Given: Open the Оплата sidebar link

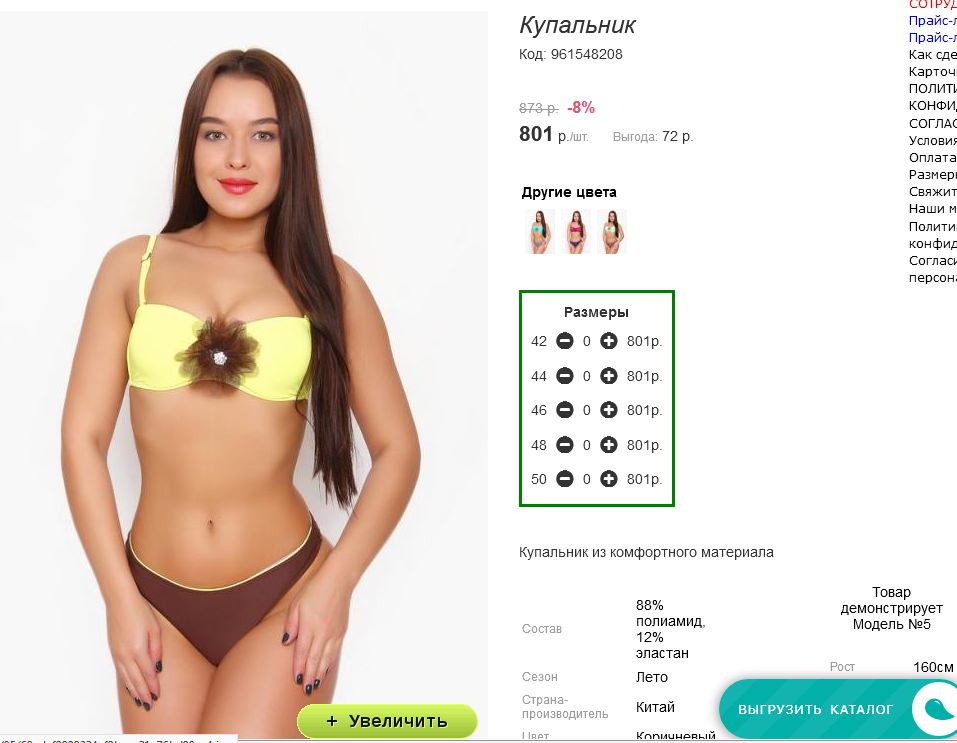Looking at the screenshot, I should 933,158.
